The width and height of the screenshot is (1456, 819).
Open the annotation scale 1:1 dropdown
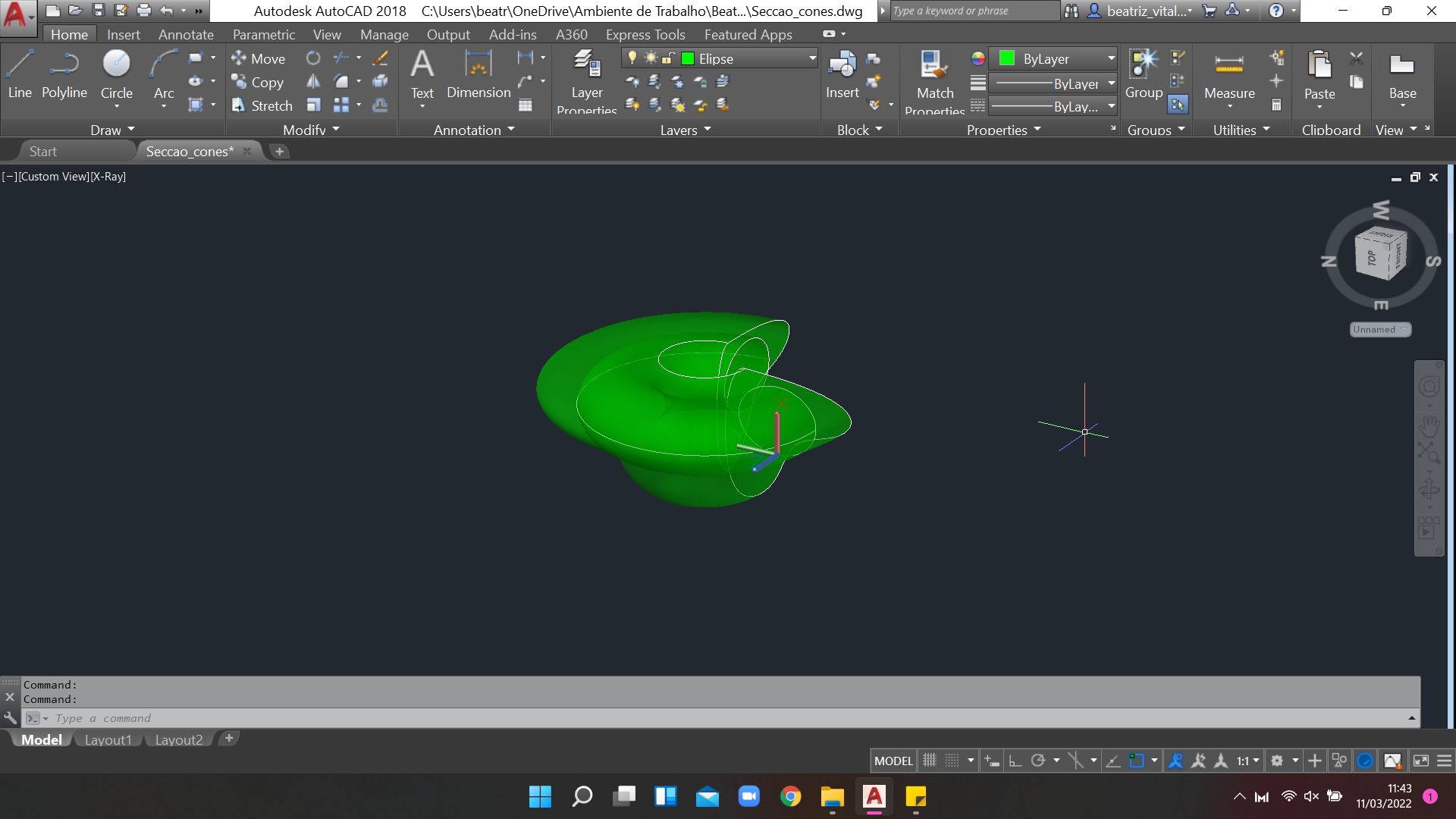(1247, 760)
